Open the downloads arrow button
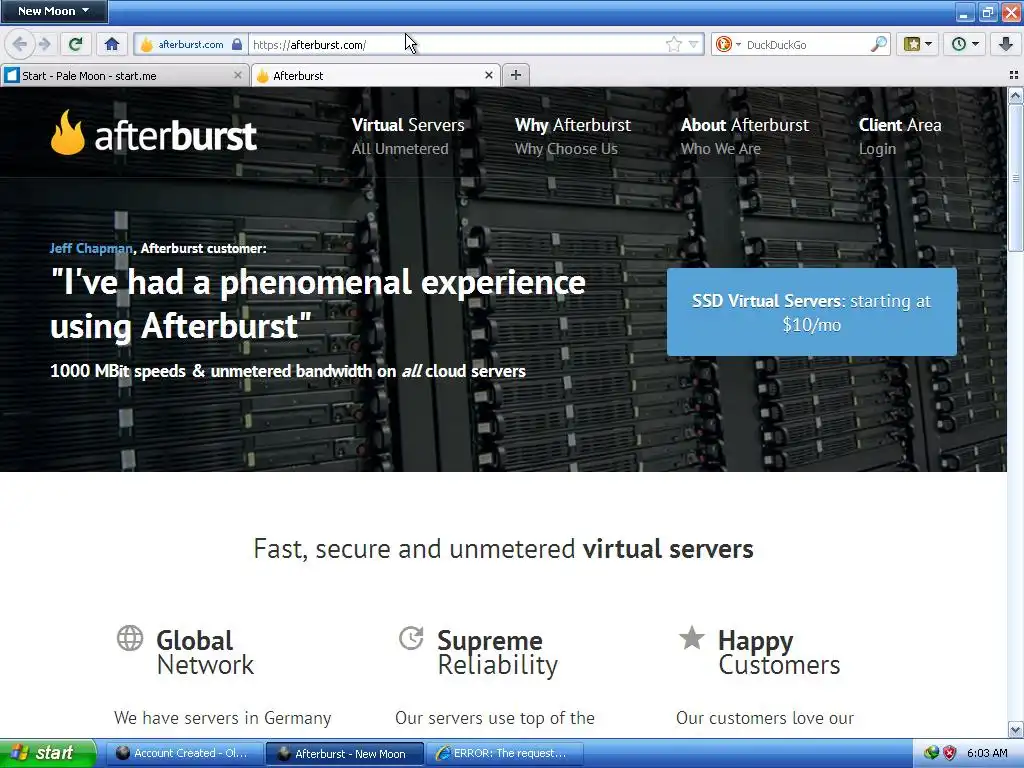1024x768 pixels. pos(1006,44)
